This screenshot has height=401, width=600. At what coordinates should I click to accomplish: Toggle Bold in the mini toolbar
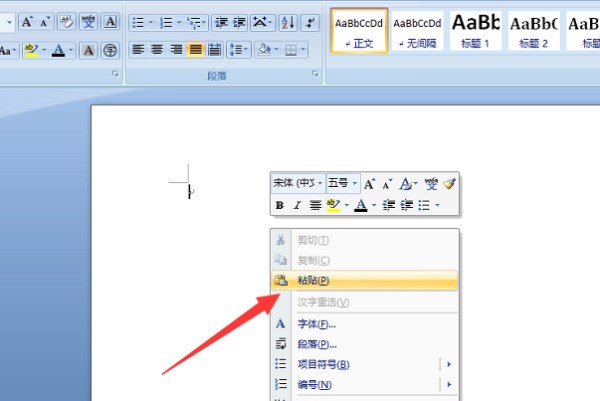(x=280, y=205)
